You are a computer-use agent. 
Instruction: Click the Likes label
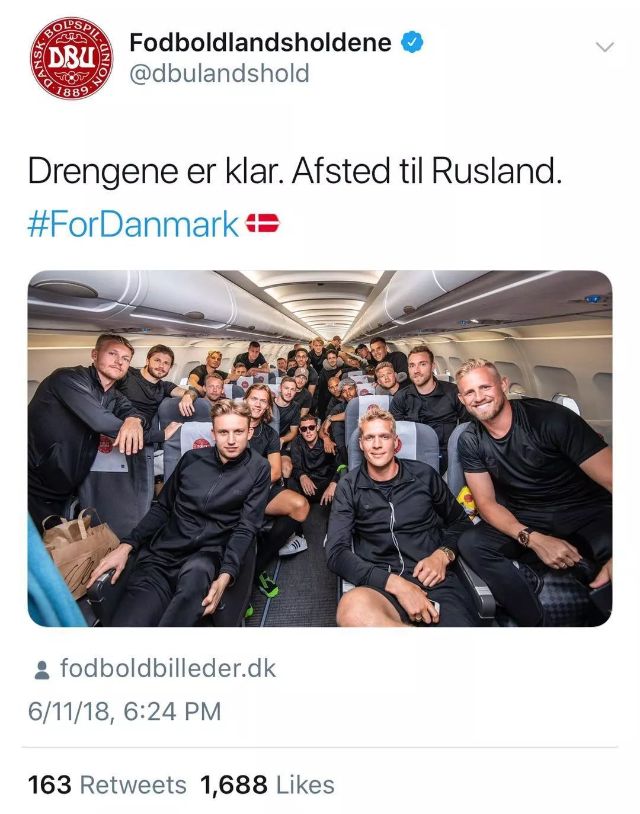pos(305,785)
